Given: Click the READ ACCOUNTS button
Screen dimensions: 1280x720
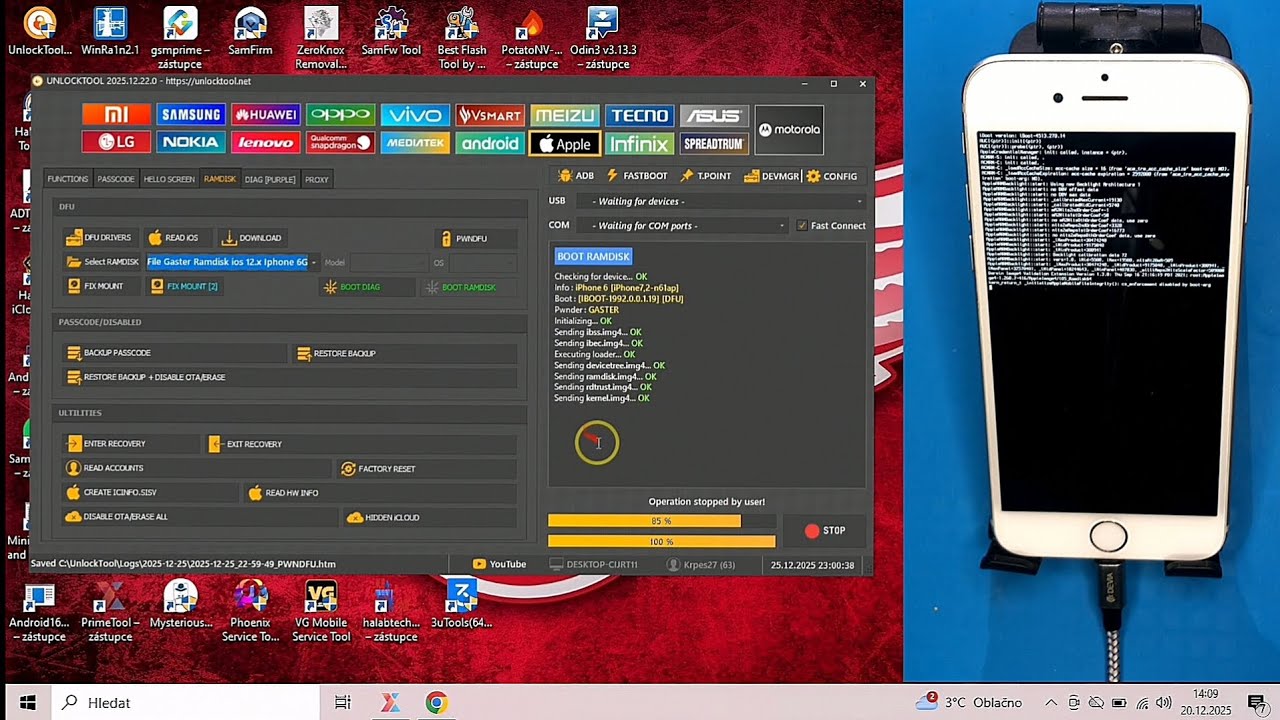Looking at the screenshot, I should pos(196,468).
